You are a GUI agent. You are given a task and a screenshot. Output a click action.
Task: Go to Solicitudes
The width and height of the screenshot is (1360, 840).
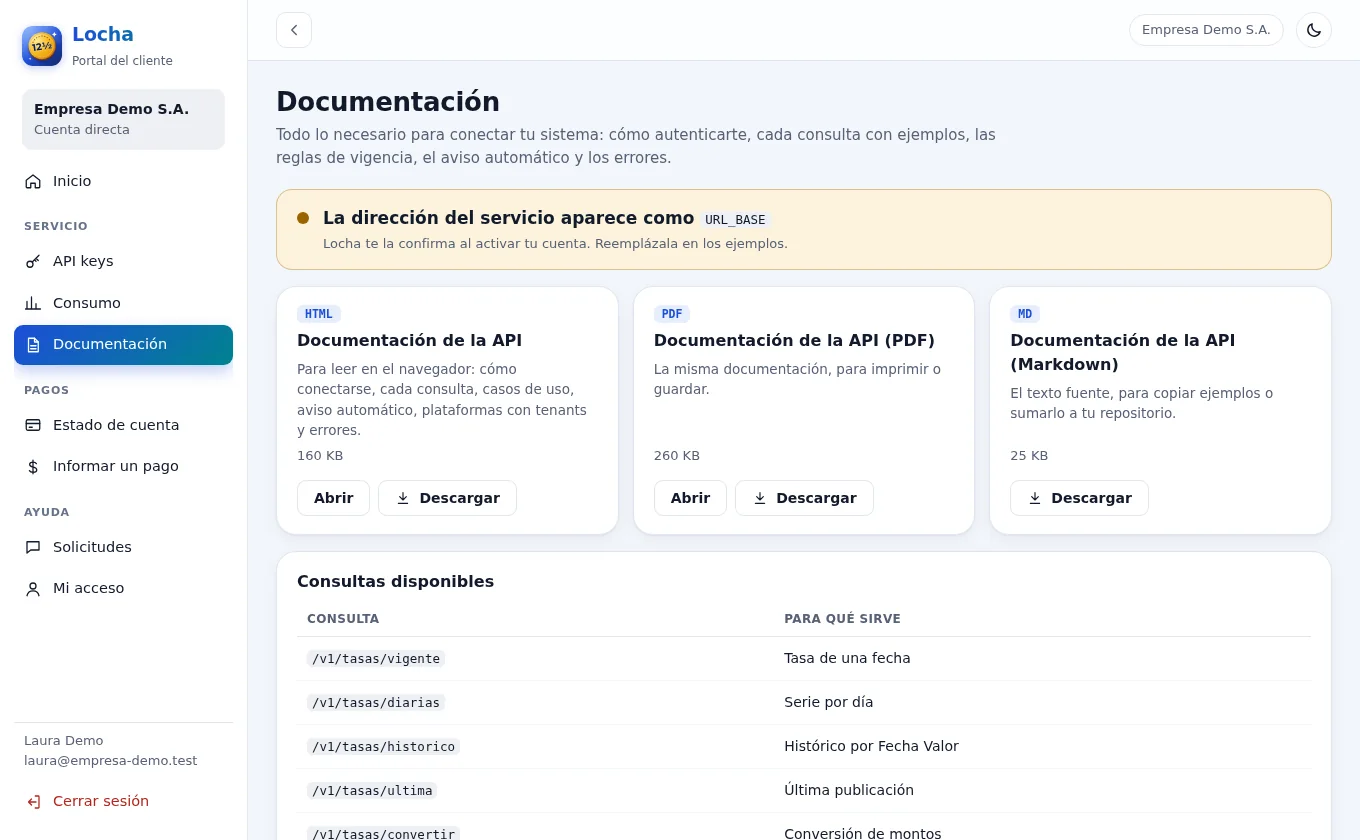coord(123,547)
